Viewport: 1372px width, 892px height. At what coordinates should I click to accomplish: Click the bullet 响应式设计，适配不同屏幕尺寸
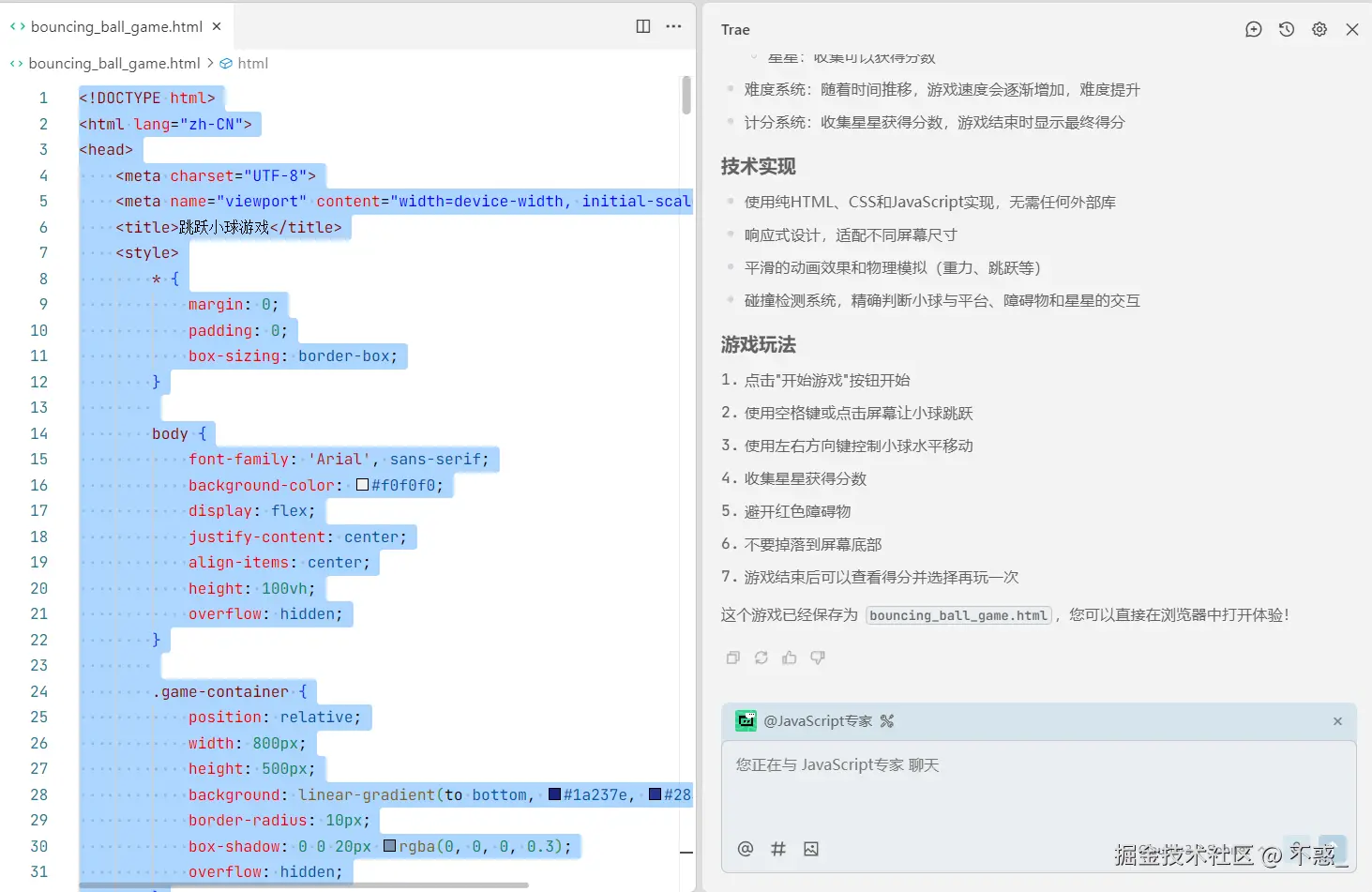pos(851,234)
